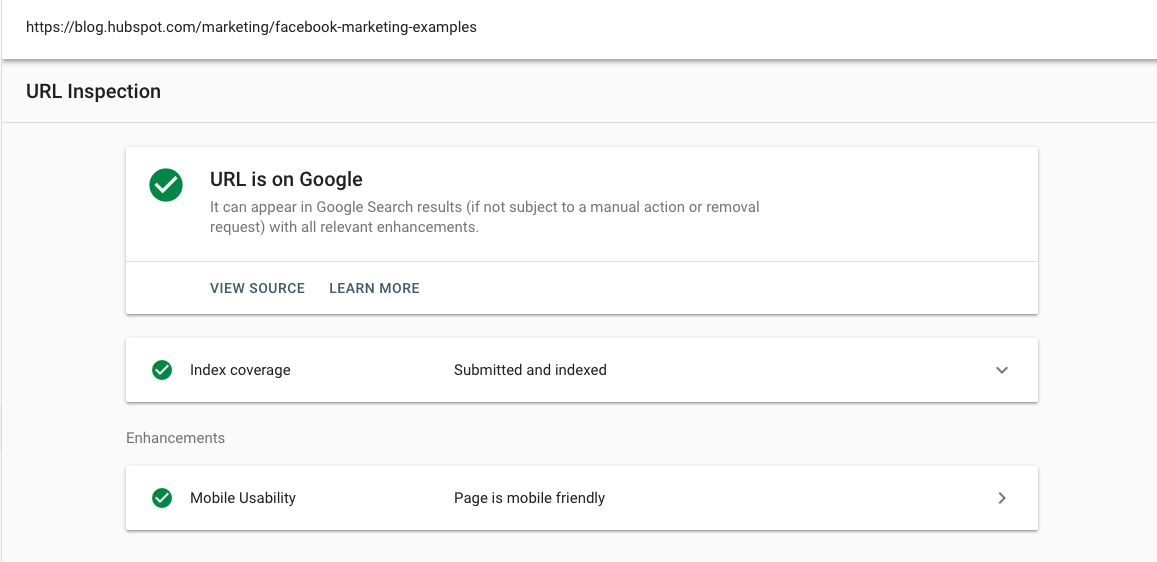Open VIEW SOURCE for the inspected URL
Image resolution: width=1157 pixels, height=562 pixels.
coord(257,288)
